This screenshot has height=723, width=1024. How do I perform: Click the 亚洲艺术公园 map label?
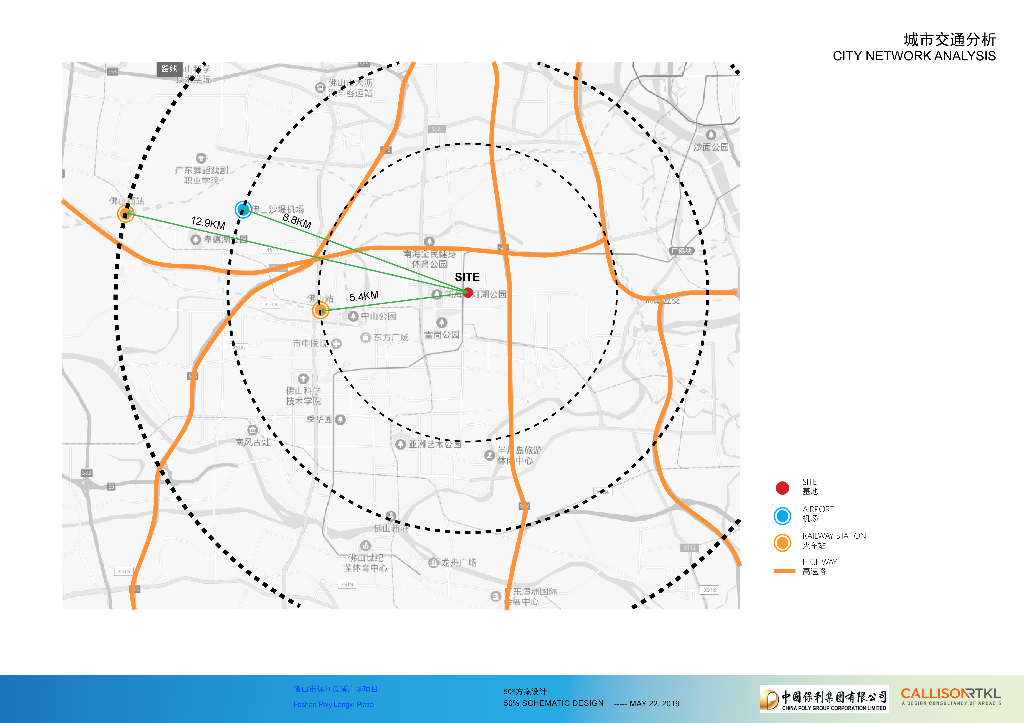click(435, 444)
